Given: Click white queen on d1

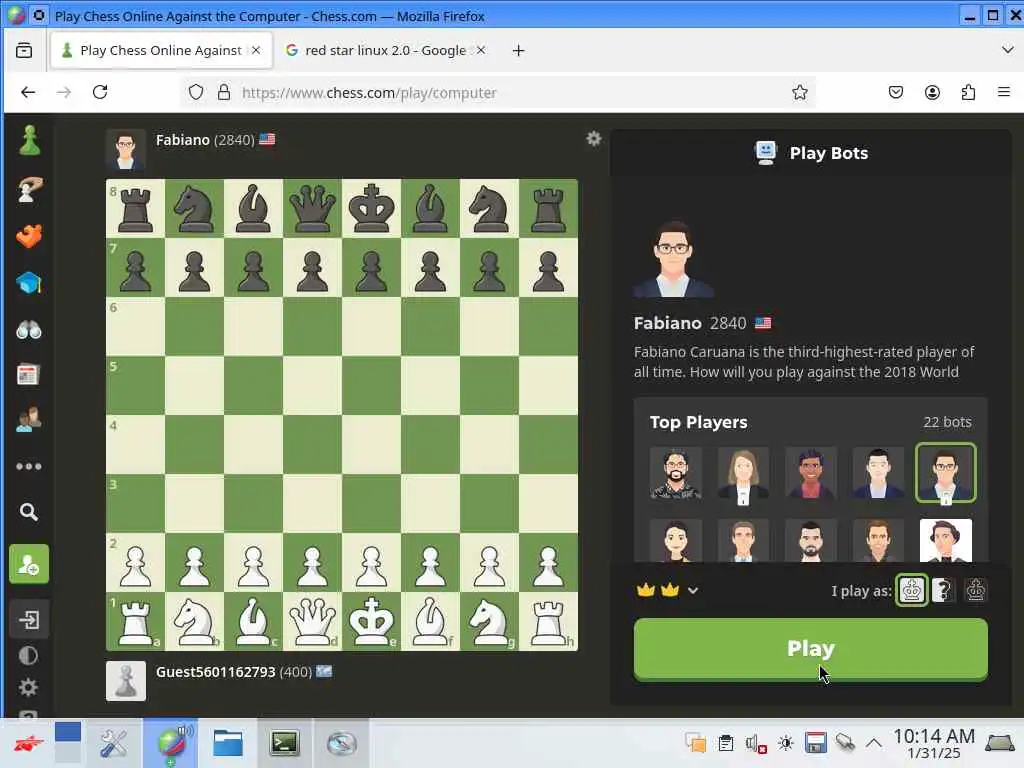Looking at the screenshot, I should (312, 621).
